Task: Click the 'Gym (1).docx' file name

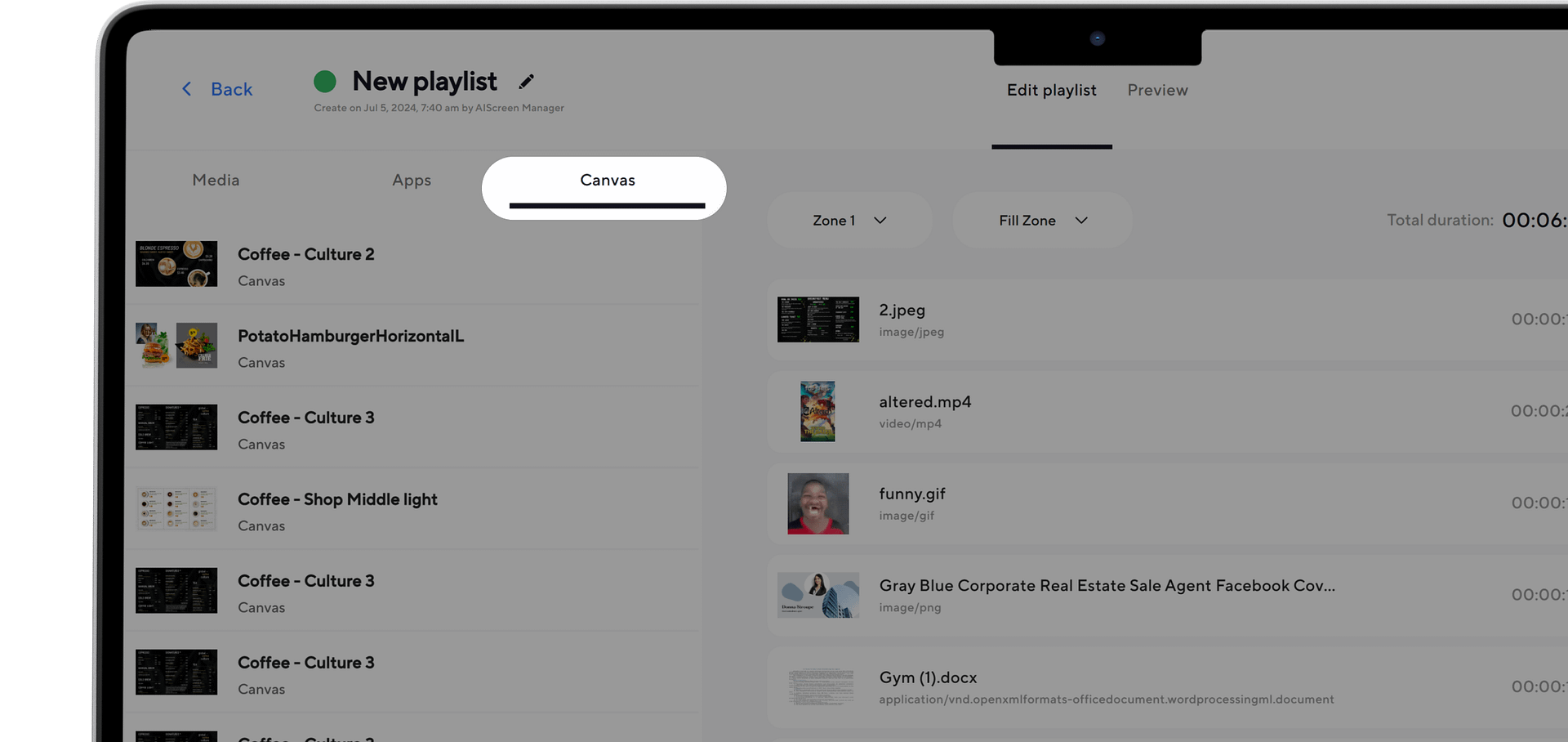Action: click(928, 677)
